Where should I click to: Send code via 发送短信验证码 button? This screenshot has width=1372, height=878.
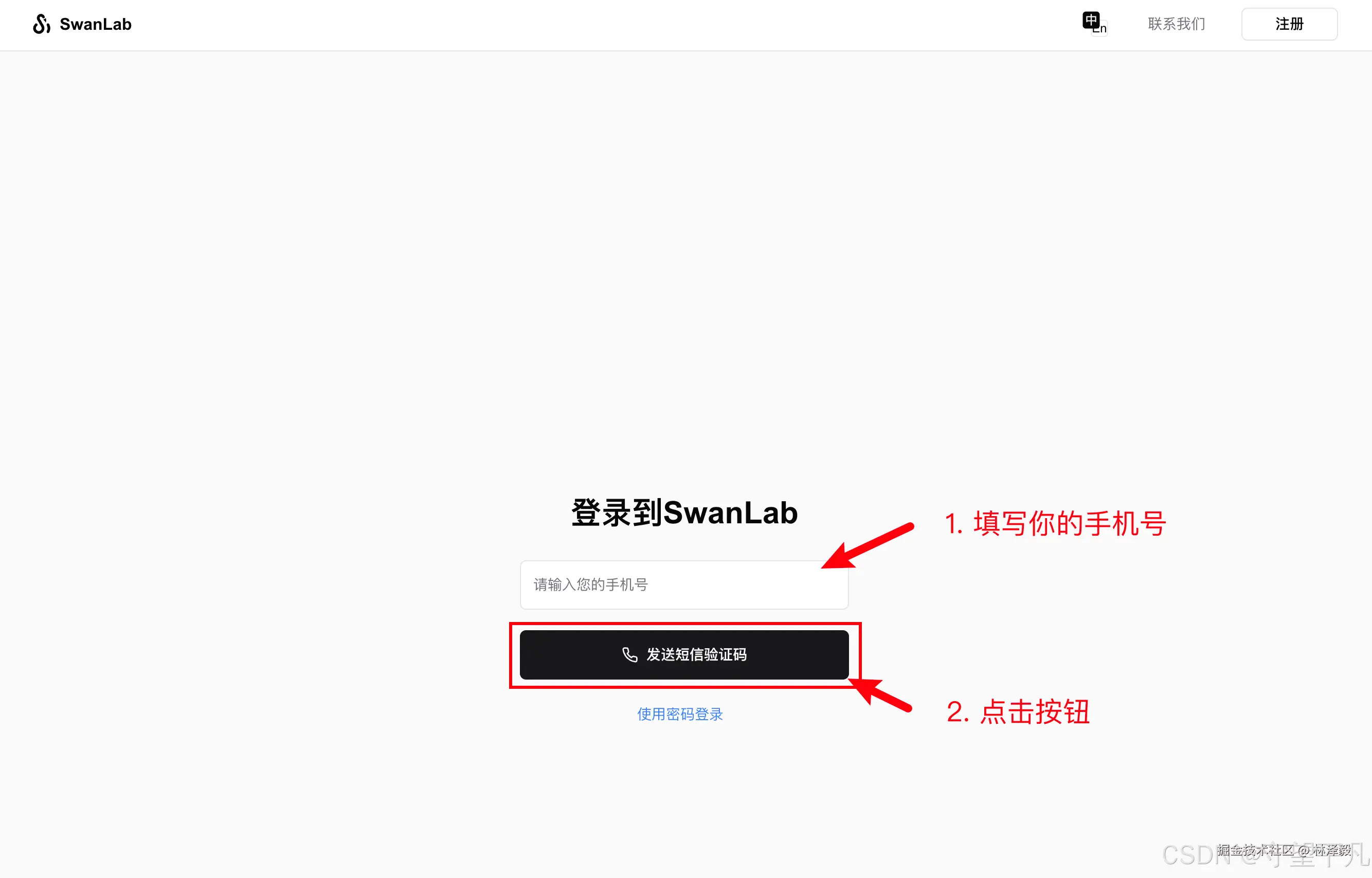tap(684, 654)
